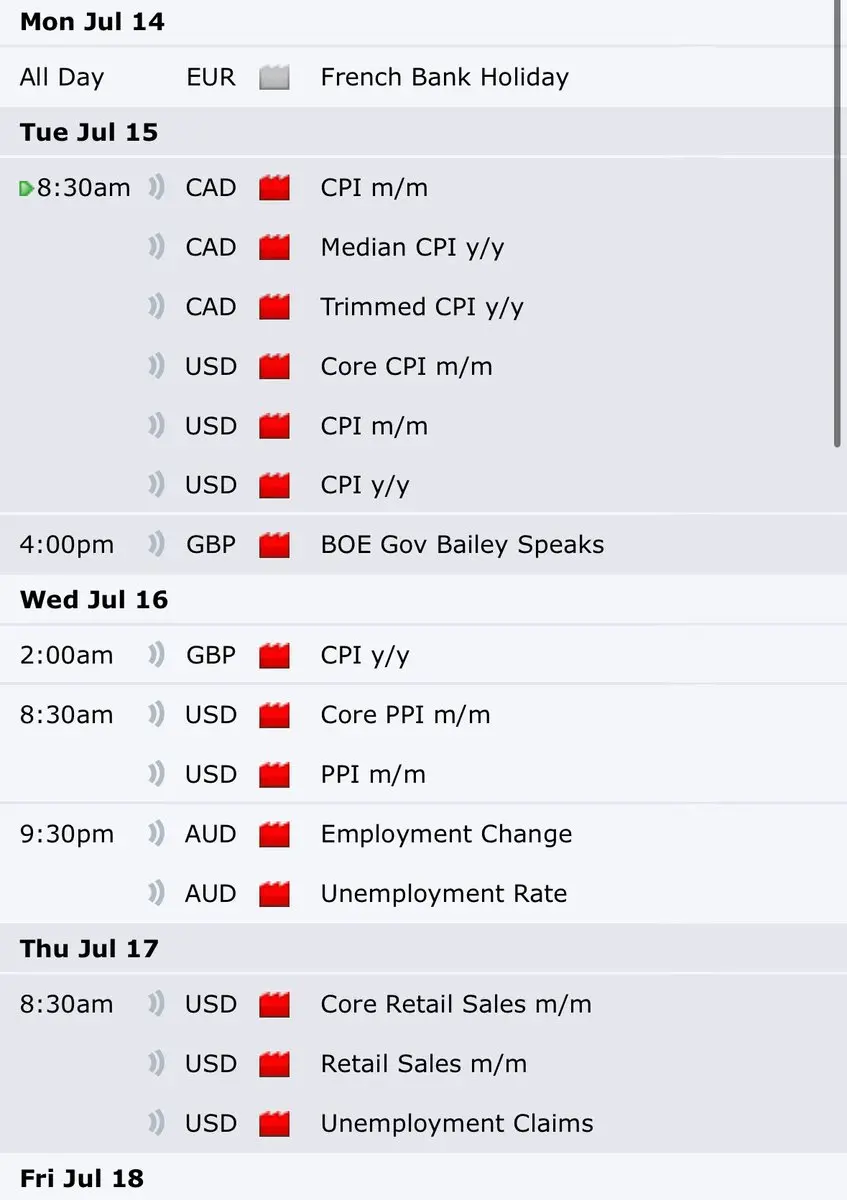847x1200 pixels.
Task: Click the sound icon beside Unemployment Claims
Action: 156,1123
